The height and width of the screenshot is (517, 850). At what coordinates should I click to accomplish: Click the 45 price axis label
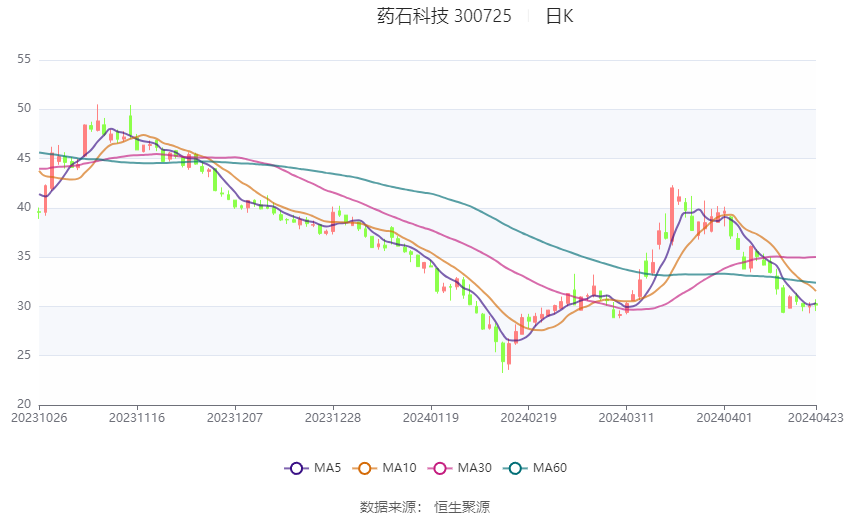click(24, 158)
